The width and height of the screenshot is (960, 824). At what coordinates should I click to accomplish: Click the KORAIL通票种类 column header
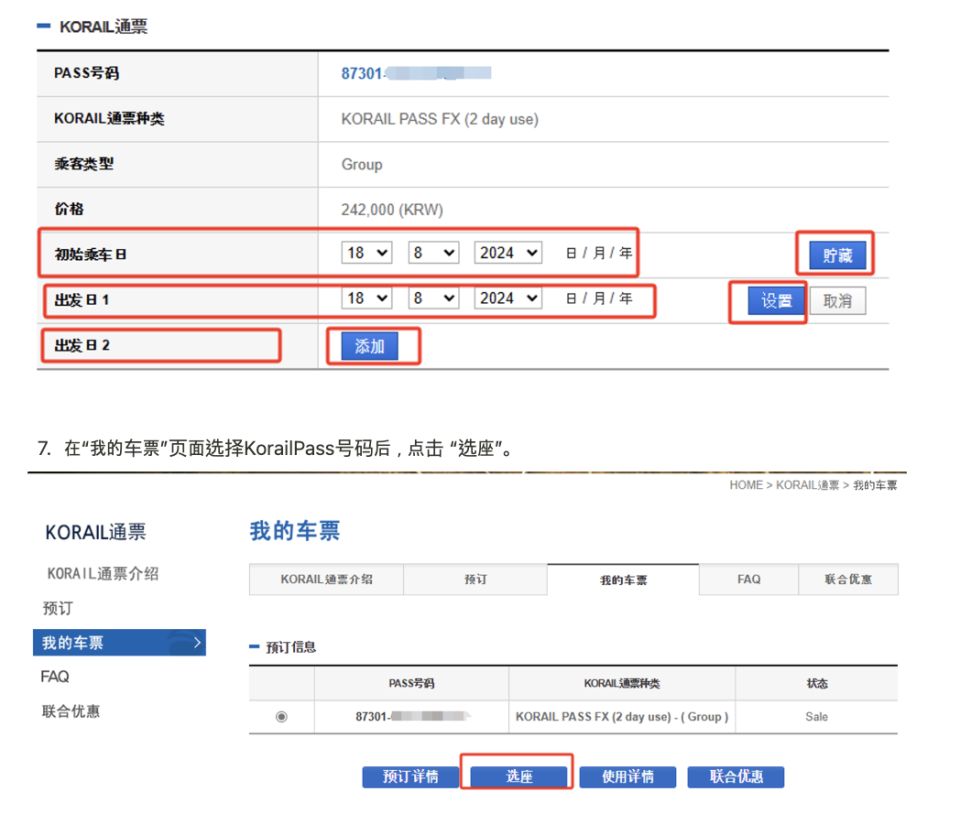622,683
